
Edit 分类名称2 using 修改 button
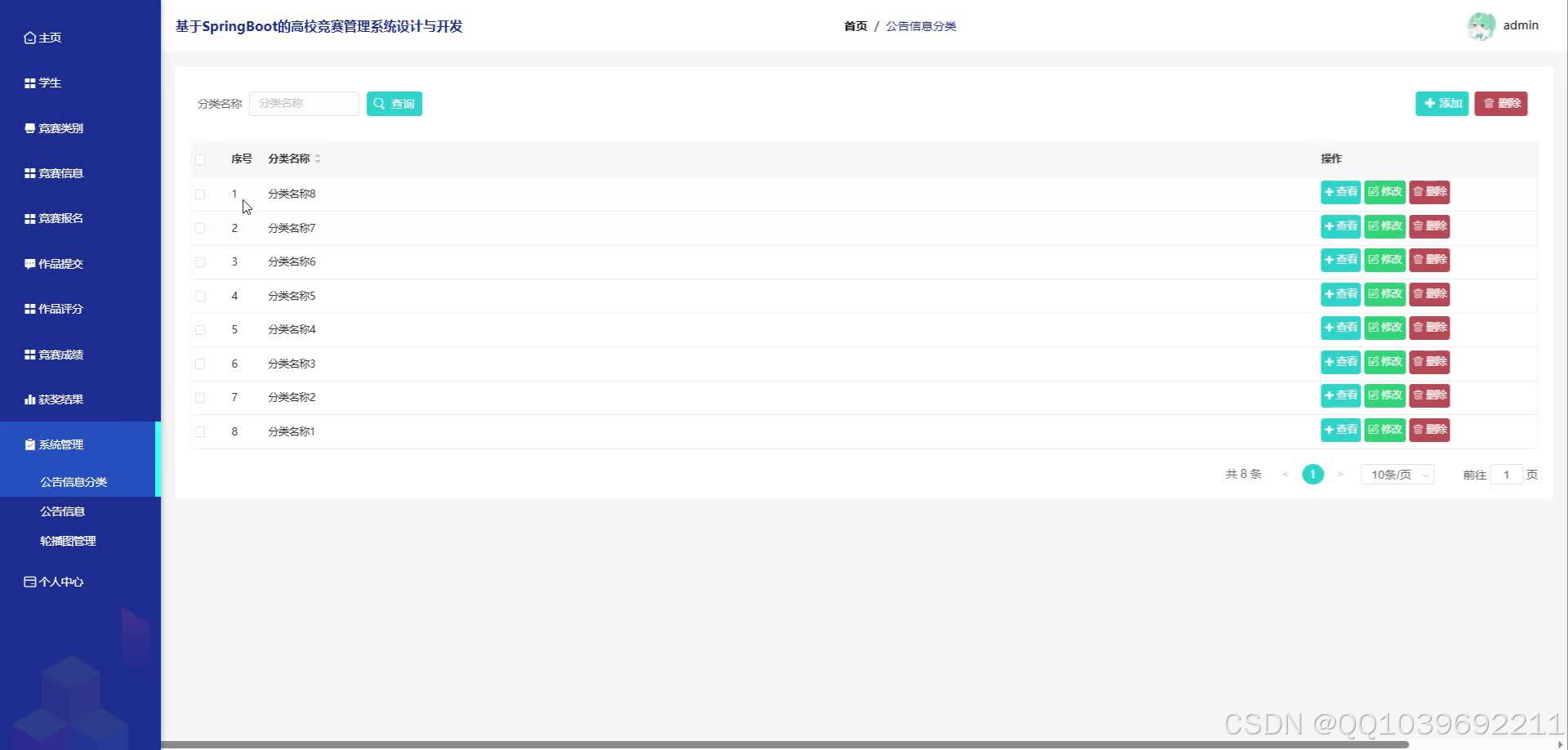[1385, 395]
